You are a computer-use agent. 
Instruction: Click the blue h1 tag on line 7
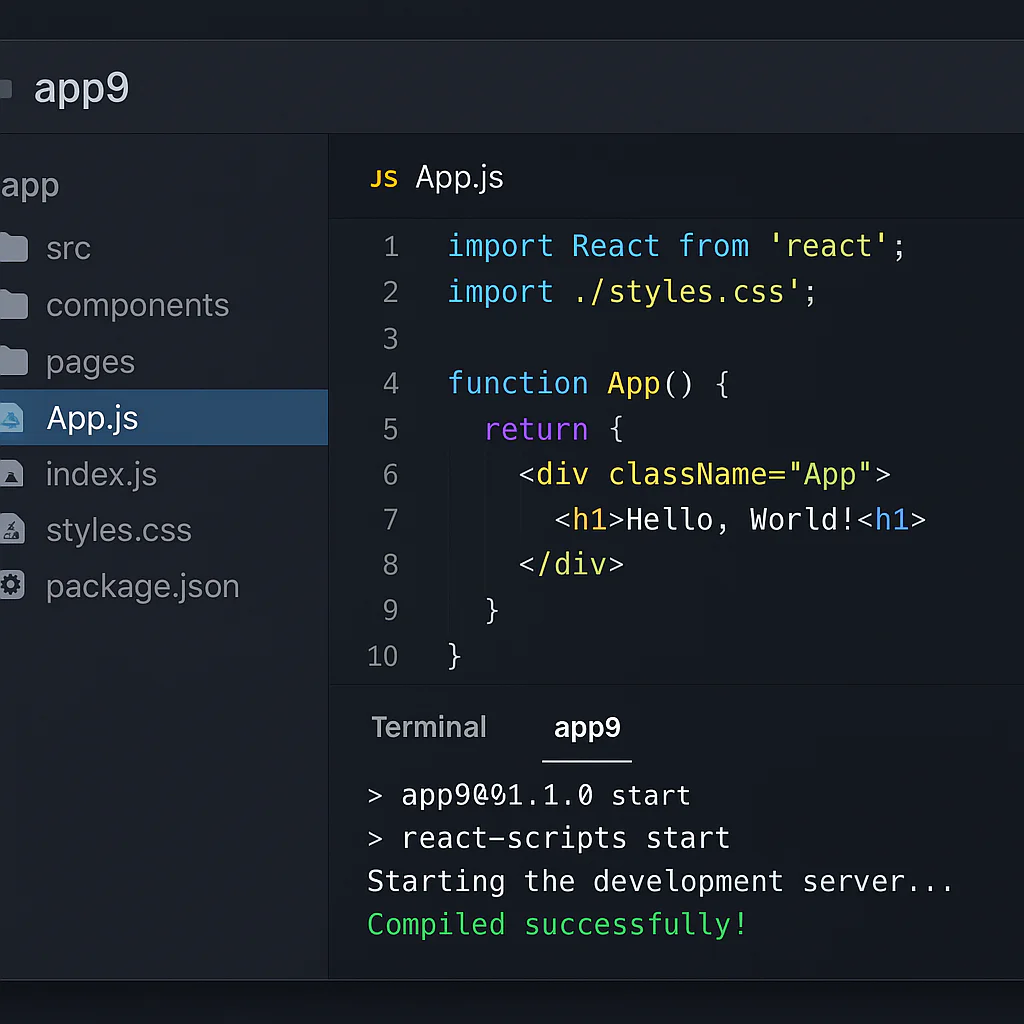[891, 520]
